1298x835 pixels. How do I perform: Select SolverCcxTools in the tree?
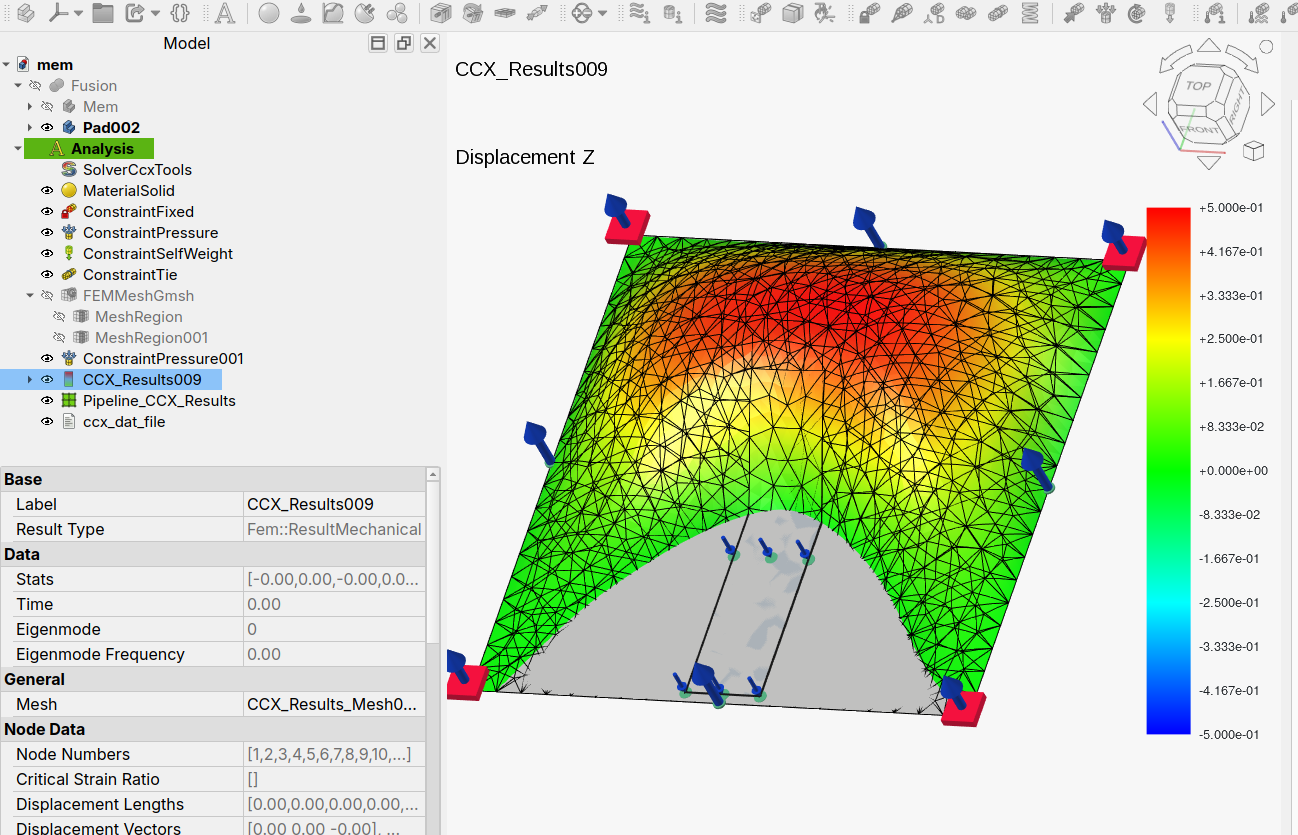(x=137, y=170)
